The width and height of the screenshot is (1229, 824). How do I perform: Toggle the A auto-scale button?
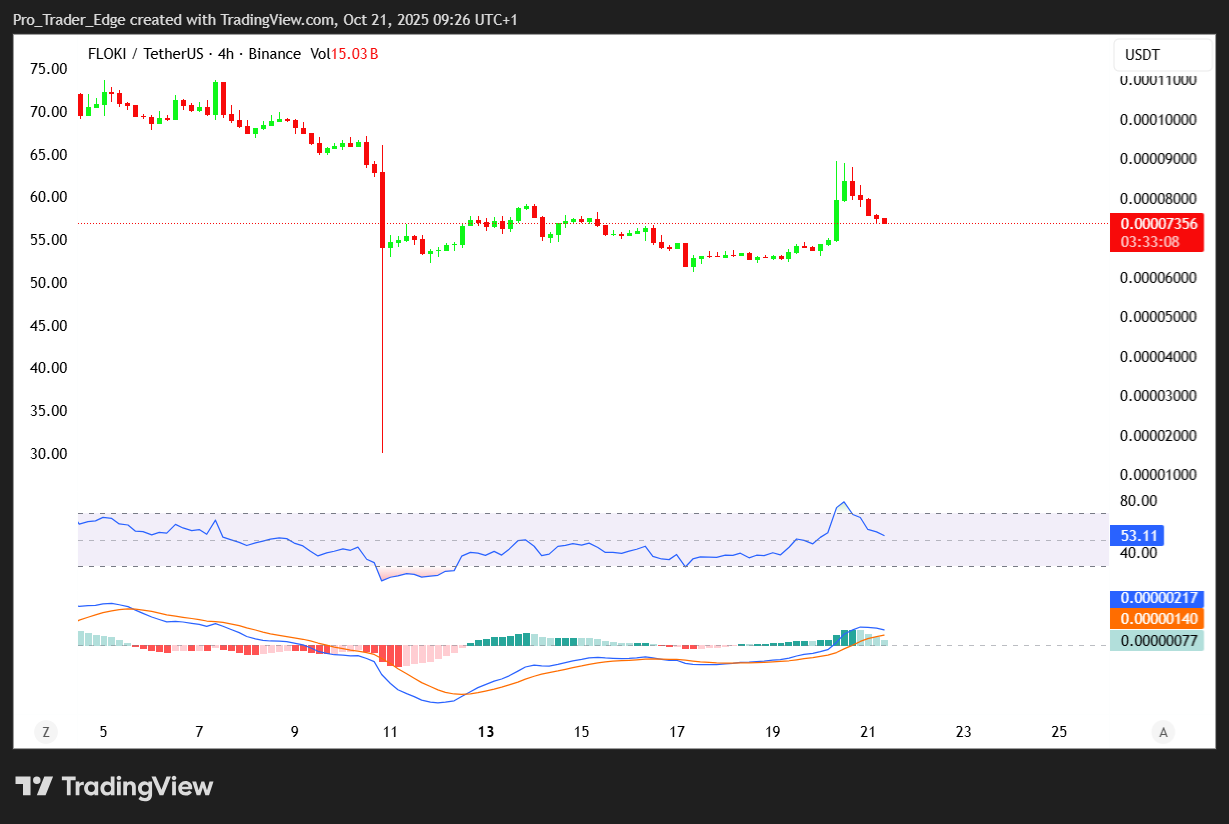click(x=1162, y=732)
